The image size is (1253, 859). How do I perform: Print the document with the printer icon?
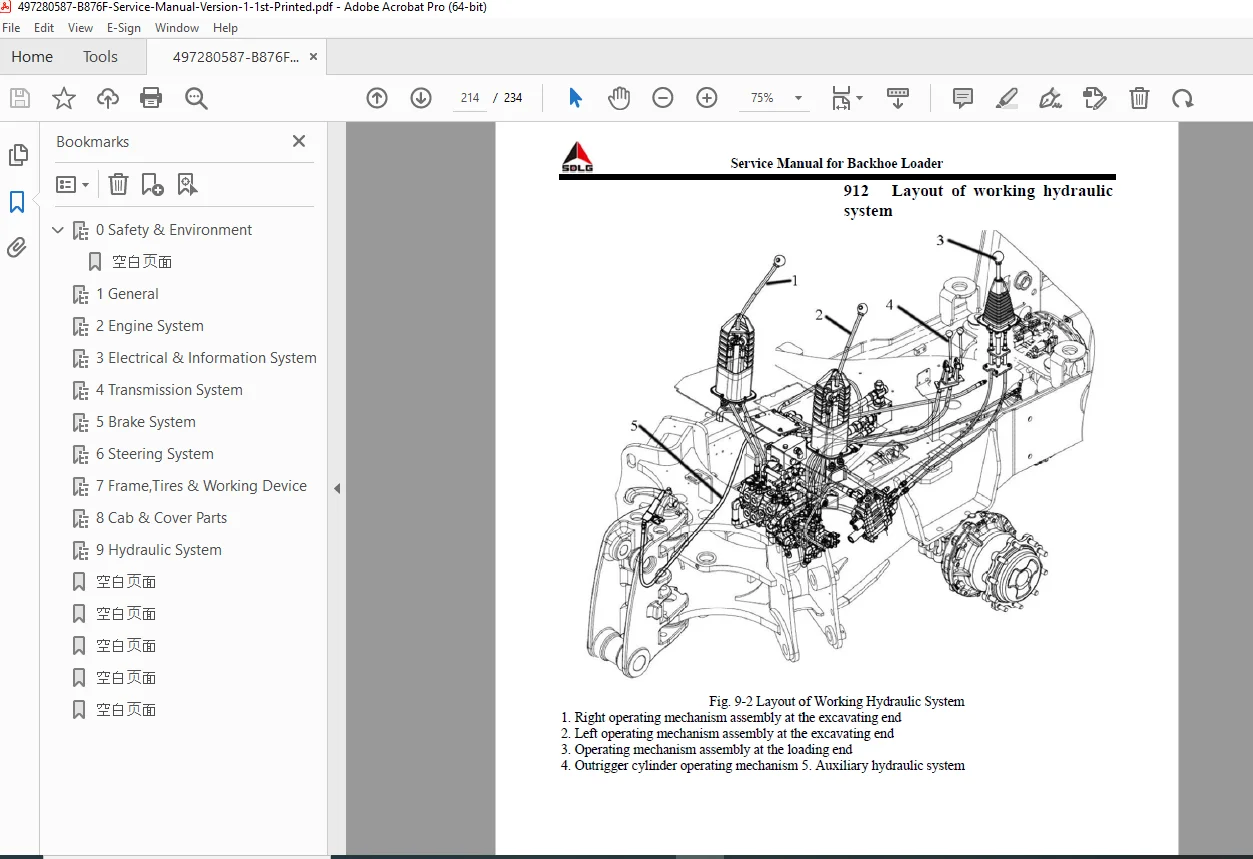coord(151,98)
